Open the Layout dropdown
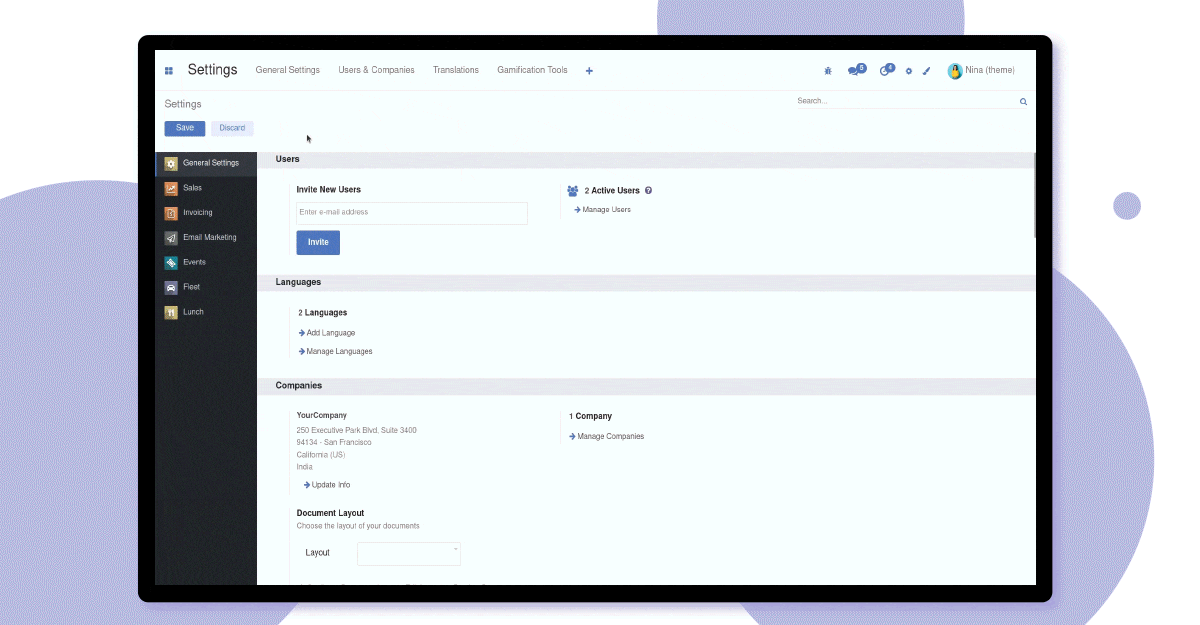The height and width of the screenshot is (625, 1200). click(409, 553)
